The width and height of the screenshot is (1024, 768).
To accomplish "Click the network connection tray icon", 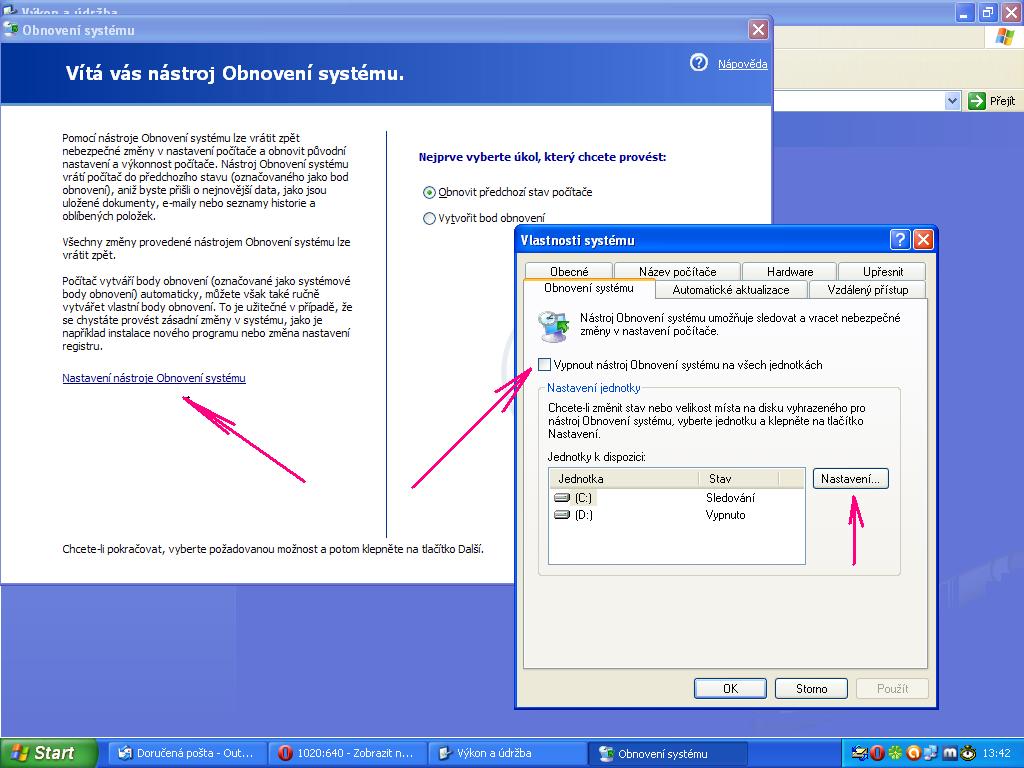I will (930, 753).
